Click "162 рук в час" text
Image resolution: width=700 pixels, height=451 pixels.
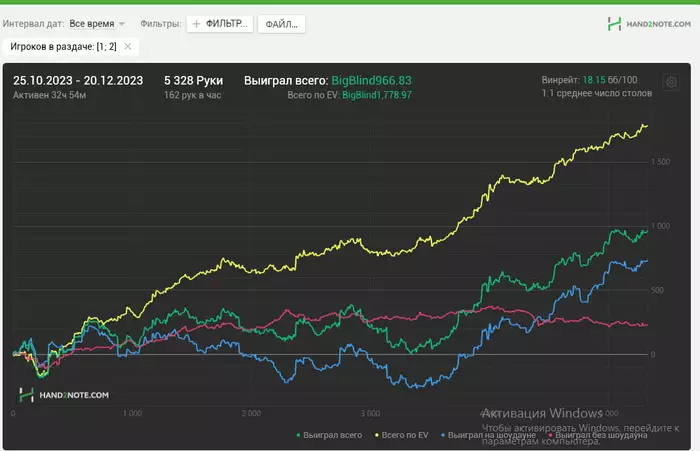(x=192, y=95)
